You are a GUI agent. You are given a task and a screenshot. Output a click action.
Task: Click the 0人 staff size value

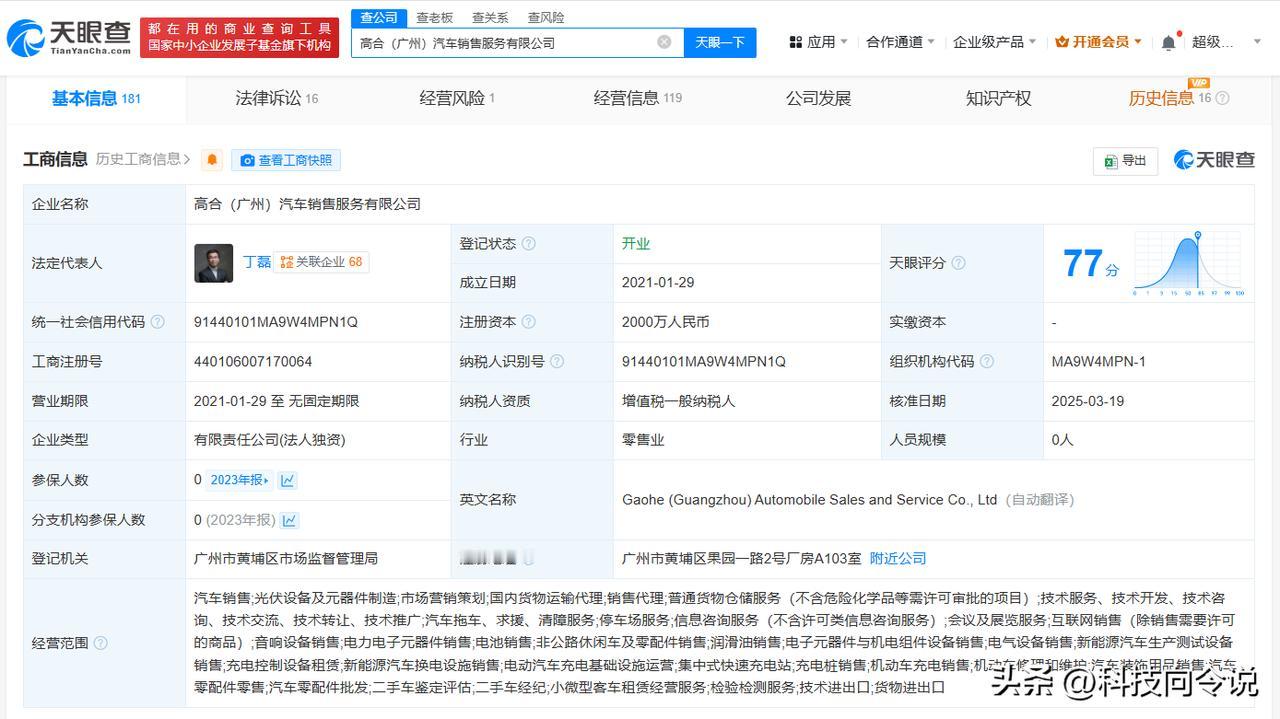(1063, 440)
